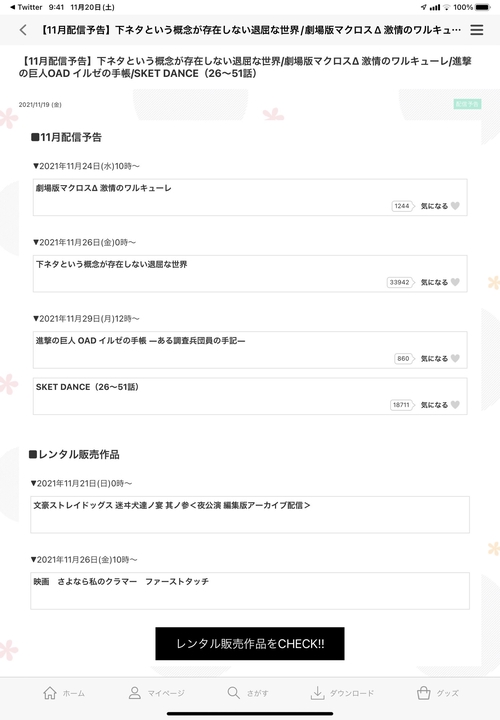Open the hamburger menu
Image resolution: width=500 pixels, height=720 pixels.
tap(477, 30)
